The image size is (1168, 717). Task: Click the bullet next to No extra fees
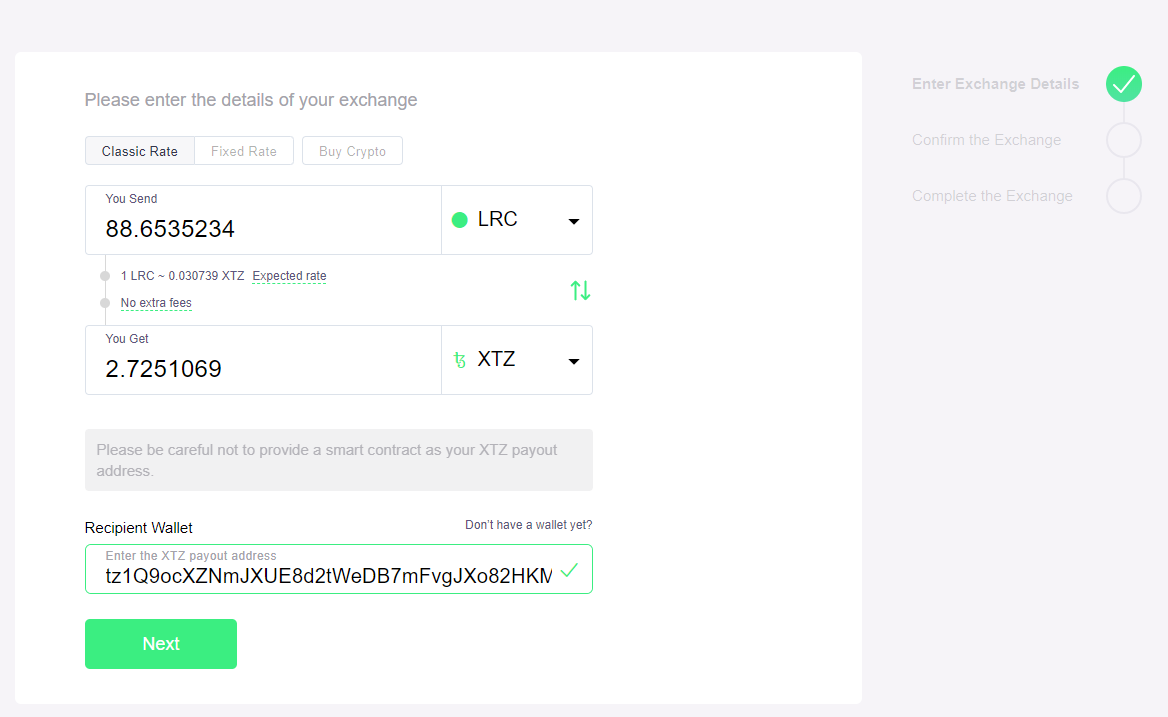coord(105,303)
